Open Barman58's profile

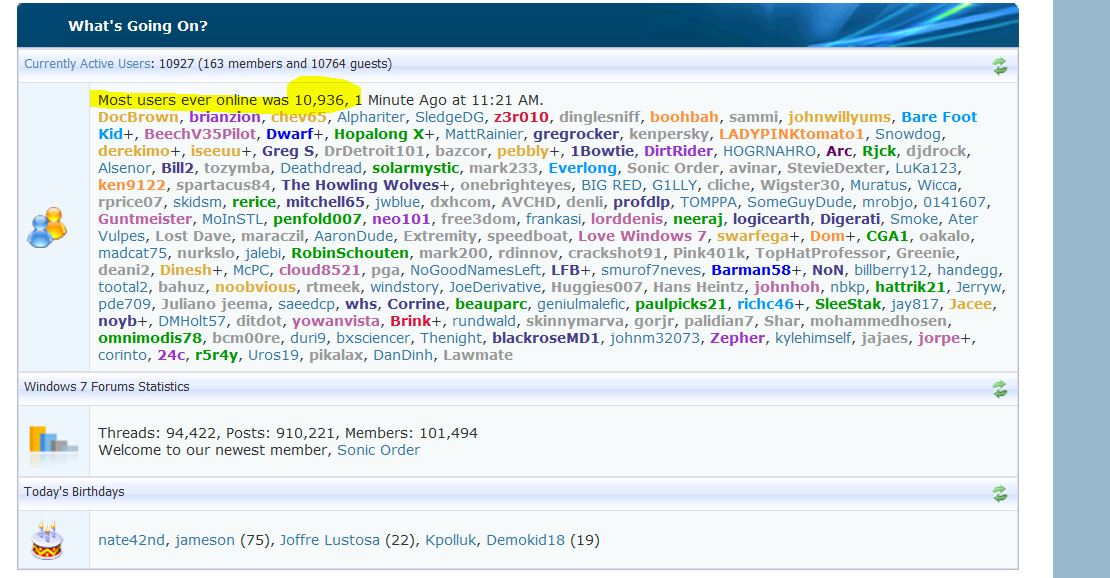[751, 270]
